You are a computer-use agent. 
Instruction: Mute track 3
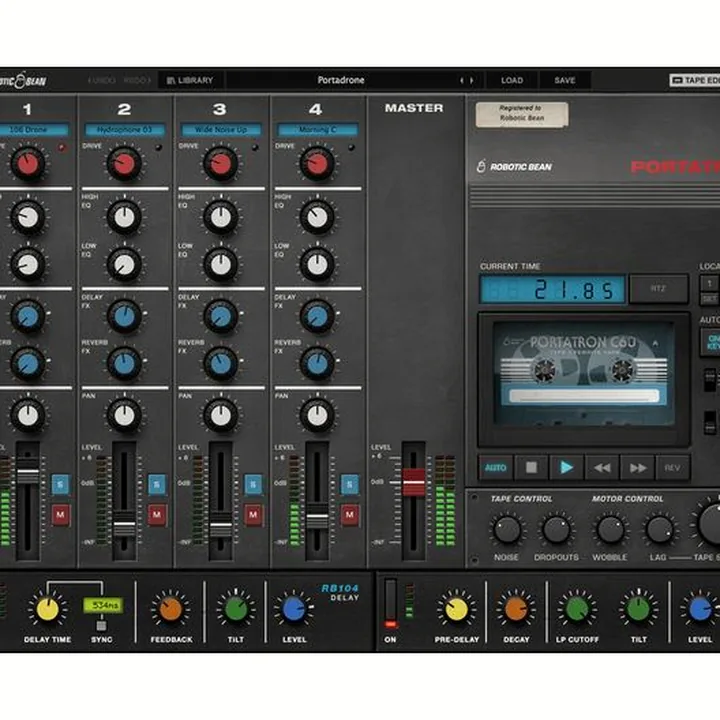(253, 515)
